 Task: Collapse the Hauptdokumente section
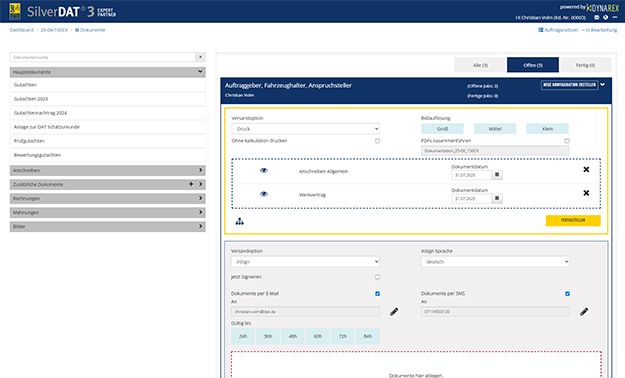pos(108,72)
